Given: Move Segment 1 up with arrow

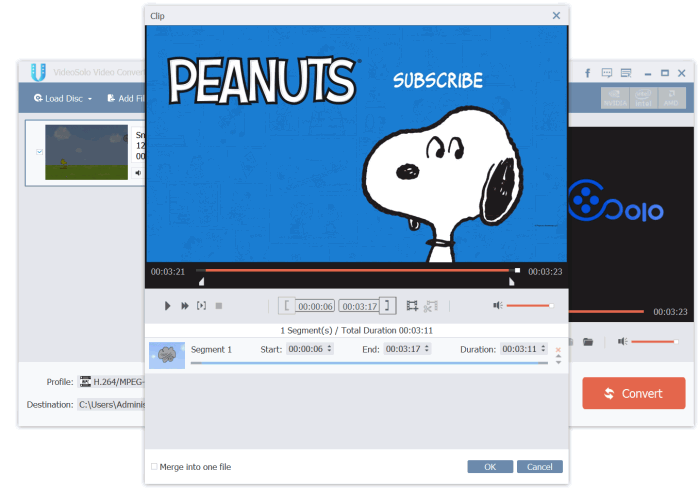Looking at the screenshot, I should pyautogui.click(x=558, y=356).
